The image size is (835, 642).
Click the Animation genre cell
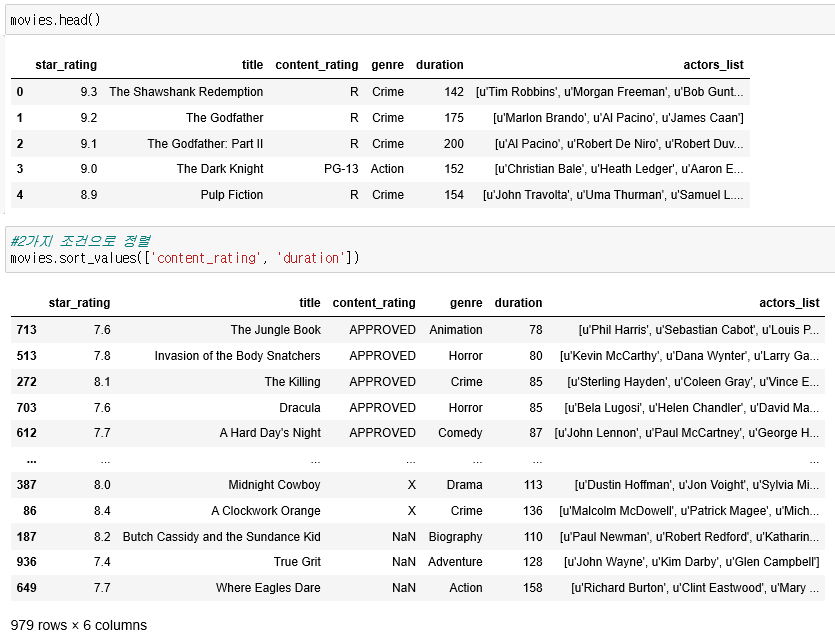tap(456, 330)
